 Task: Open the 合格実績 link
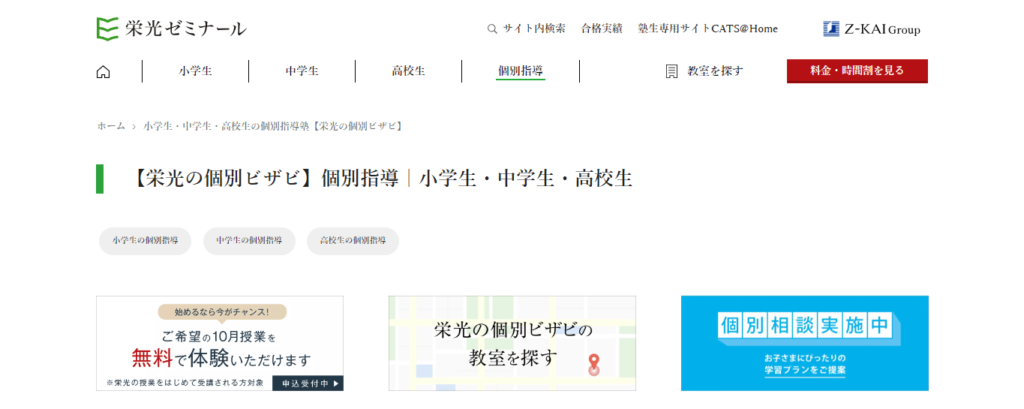point(601,29)
